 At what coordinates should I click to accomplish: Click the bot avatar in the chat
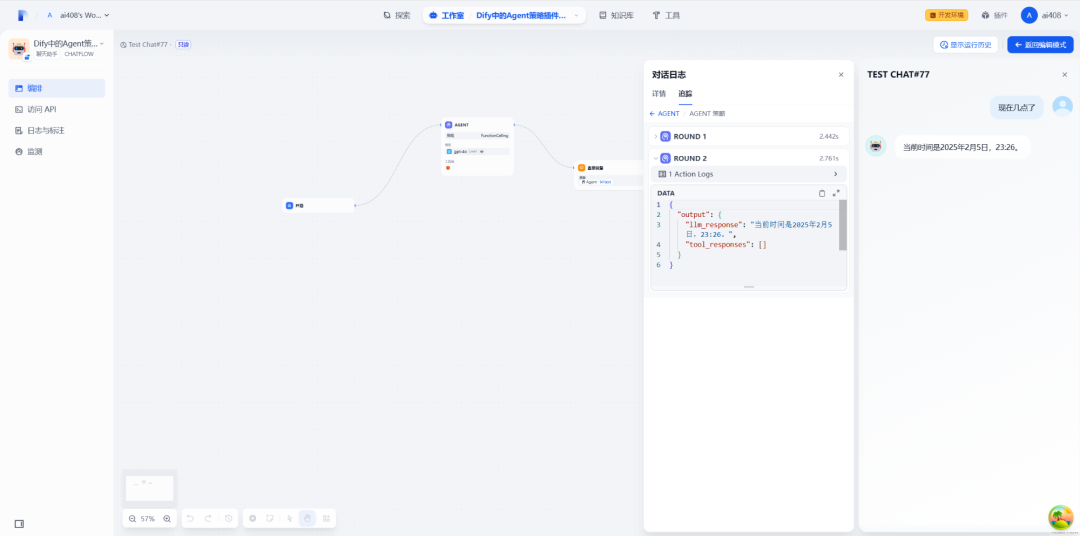click(x=875, y=145)
